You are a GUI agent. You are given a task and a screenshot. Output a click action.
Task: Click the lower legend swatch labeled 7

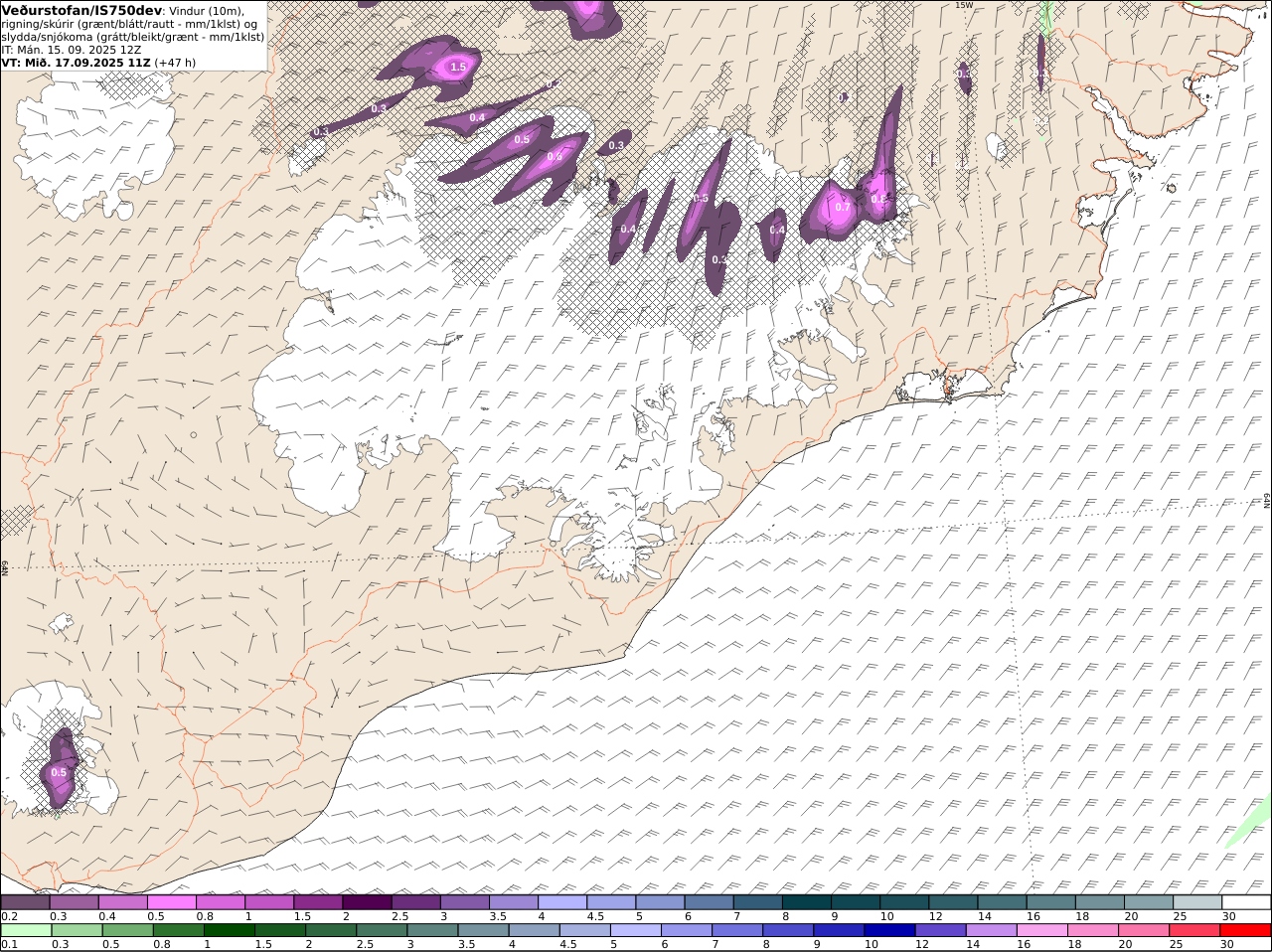(736, 931)
